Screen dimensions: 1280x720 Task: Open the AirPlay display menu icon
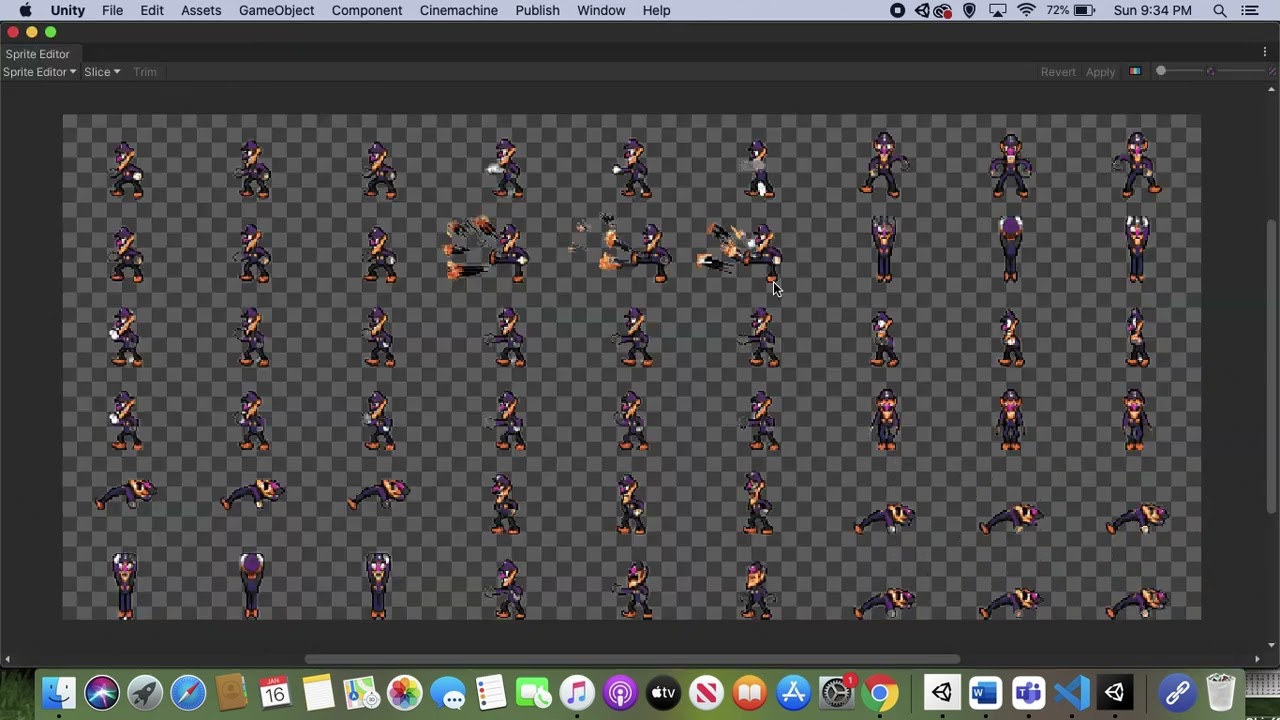coord(997,10)
